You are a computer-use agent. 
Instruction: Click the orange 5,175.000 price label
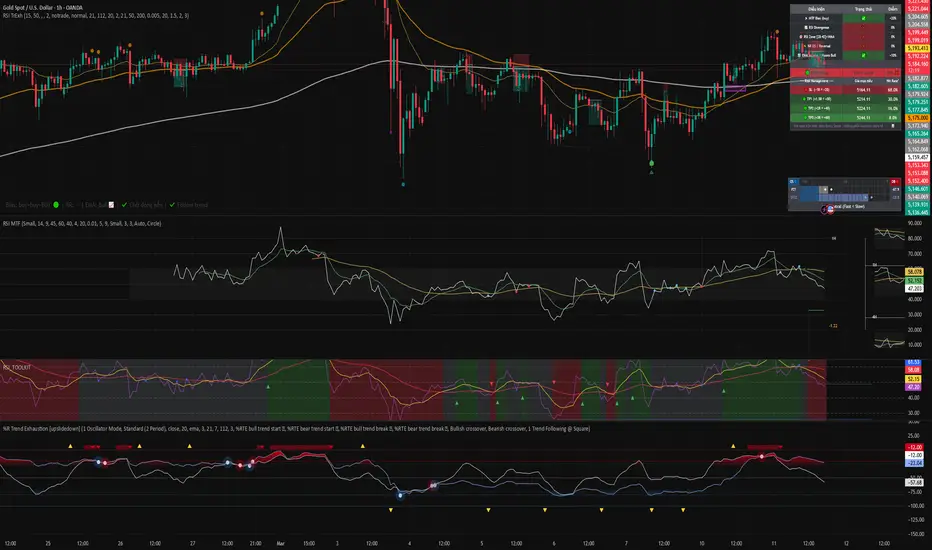click(918, 118)
